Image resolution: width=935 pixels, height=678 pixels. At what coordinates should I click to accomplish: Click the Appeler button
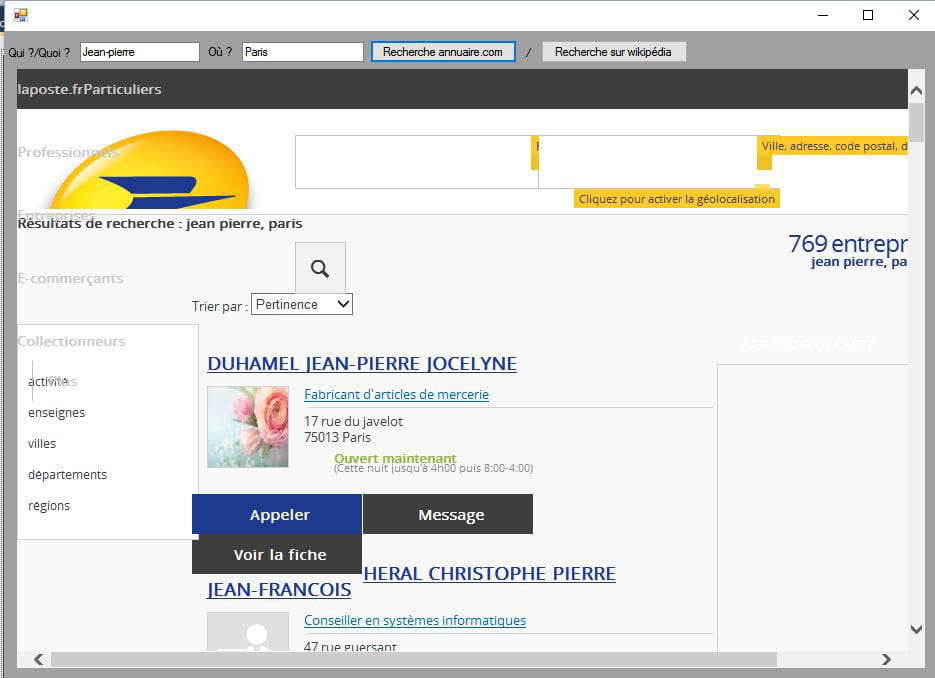[x=277, y=514]
